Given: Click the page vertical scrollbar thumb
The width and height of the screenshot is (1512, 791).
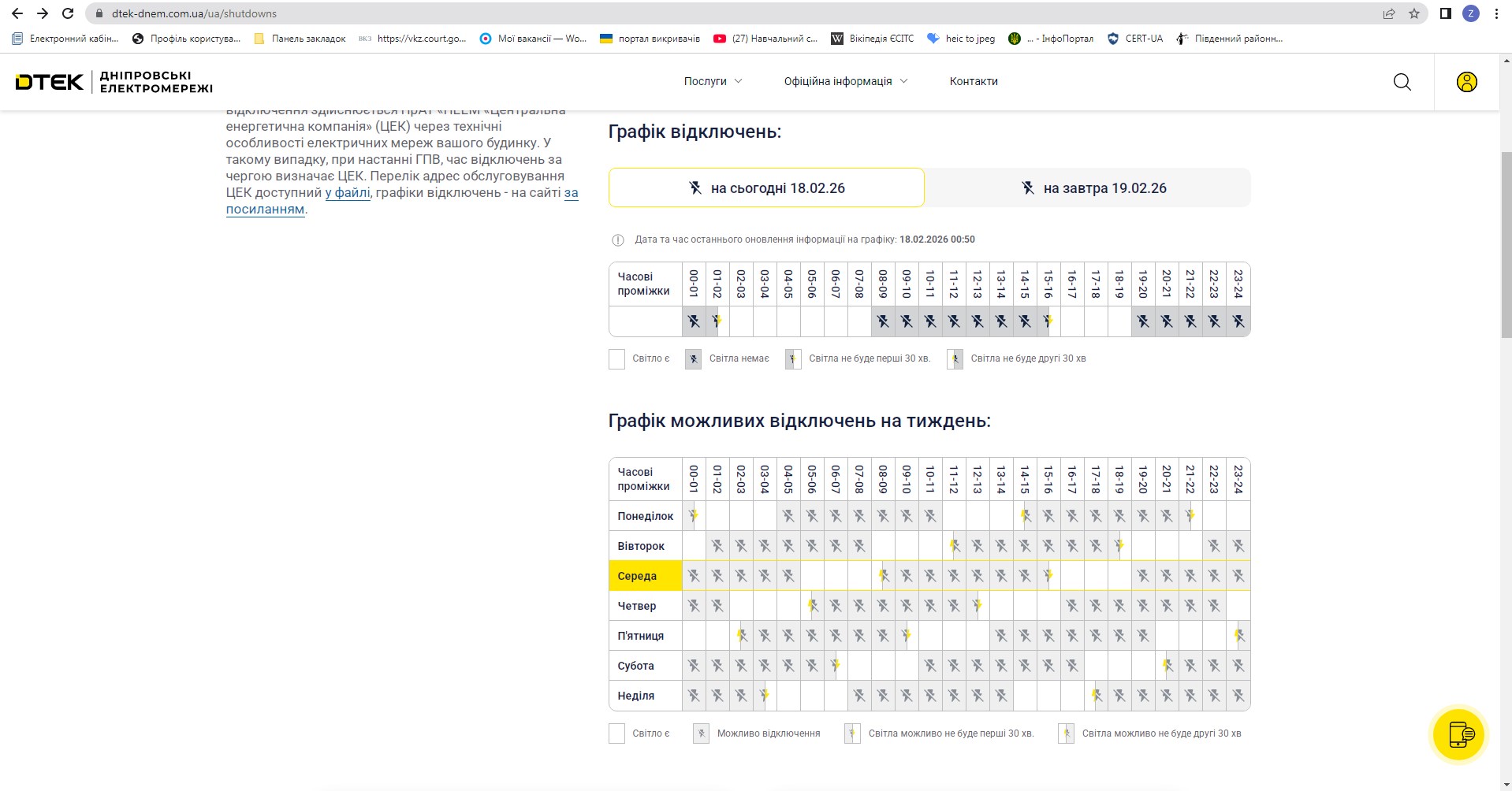Looking at the screenshot, I should 1506,244.
